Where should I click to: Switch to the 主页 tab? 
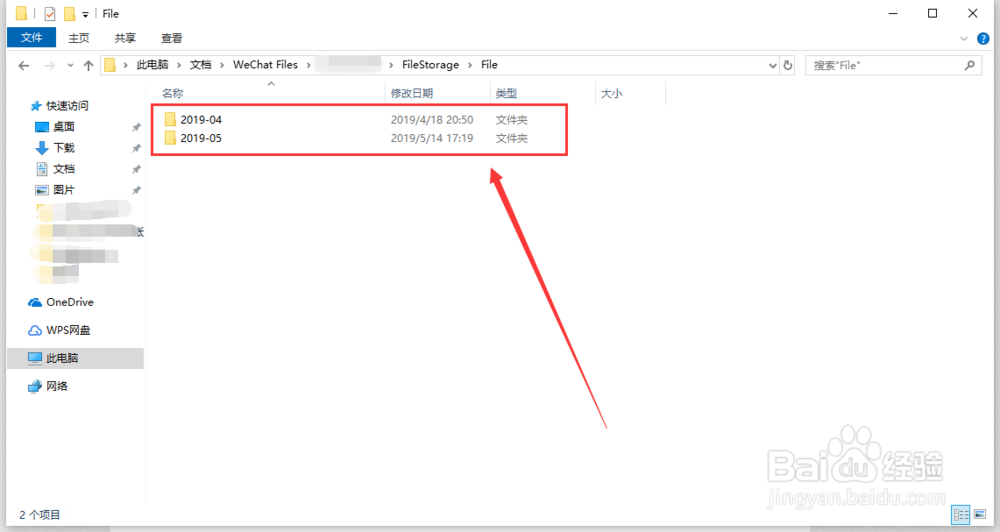[79, 38]
